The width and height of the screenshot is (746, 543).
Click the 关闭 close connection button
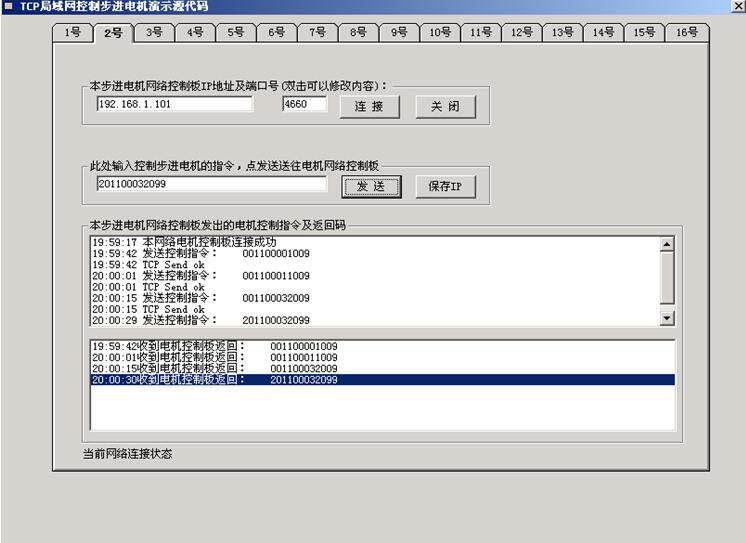point(445,107)
